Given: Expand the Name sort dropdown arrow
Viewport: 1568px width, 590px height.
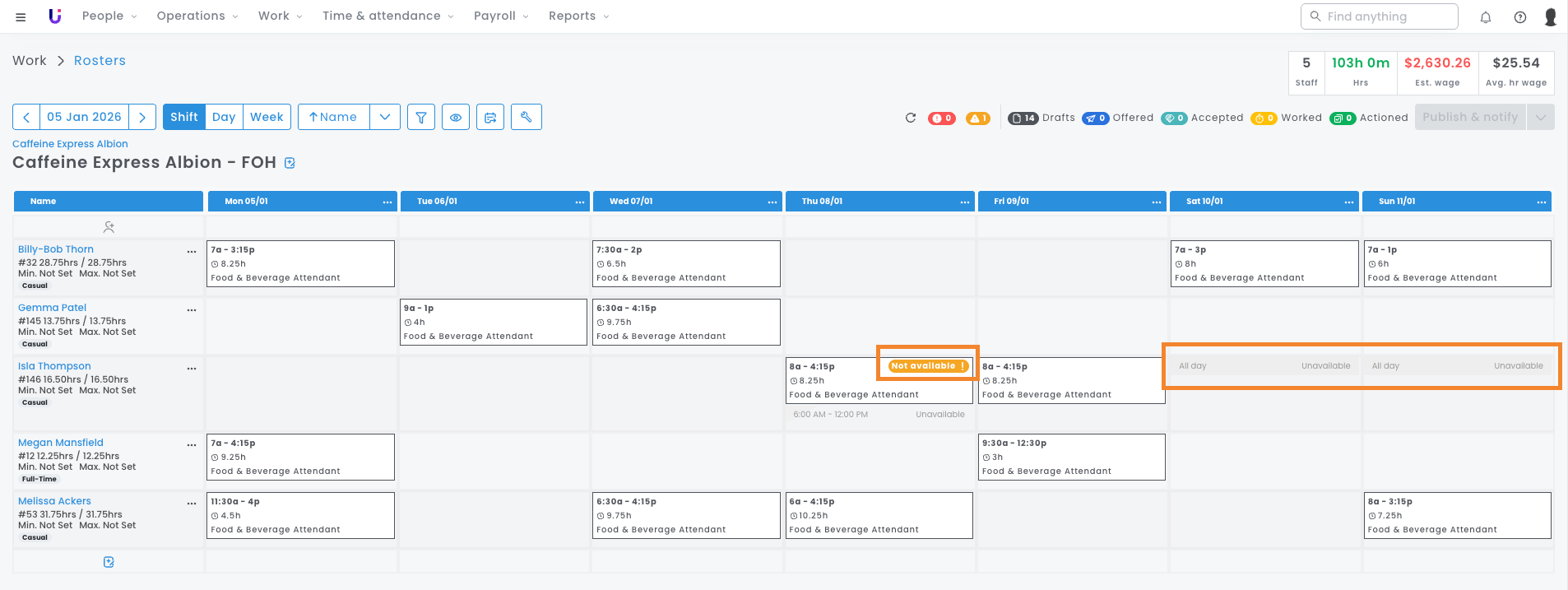Looking at the screenshot, I should click(385, 118).
